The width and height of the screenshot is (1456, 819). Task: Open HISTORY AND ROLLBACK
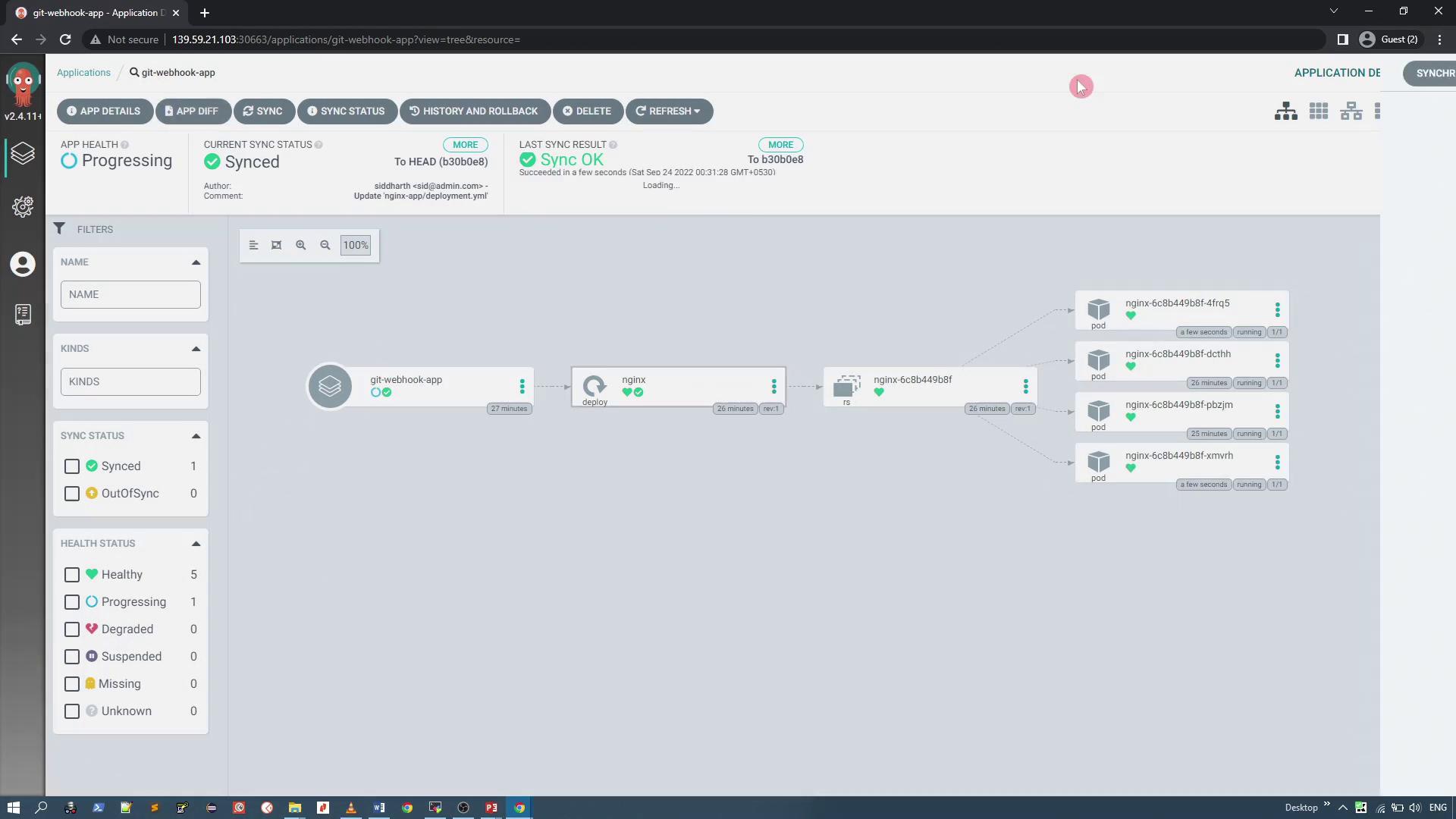point(474,111)
